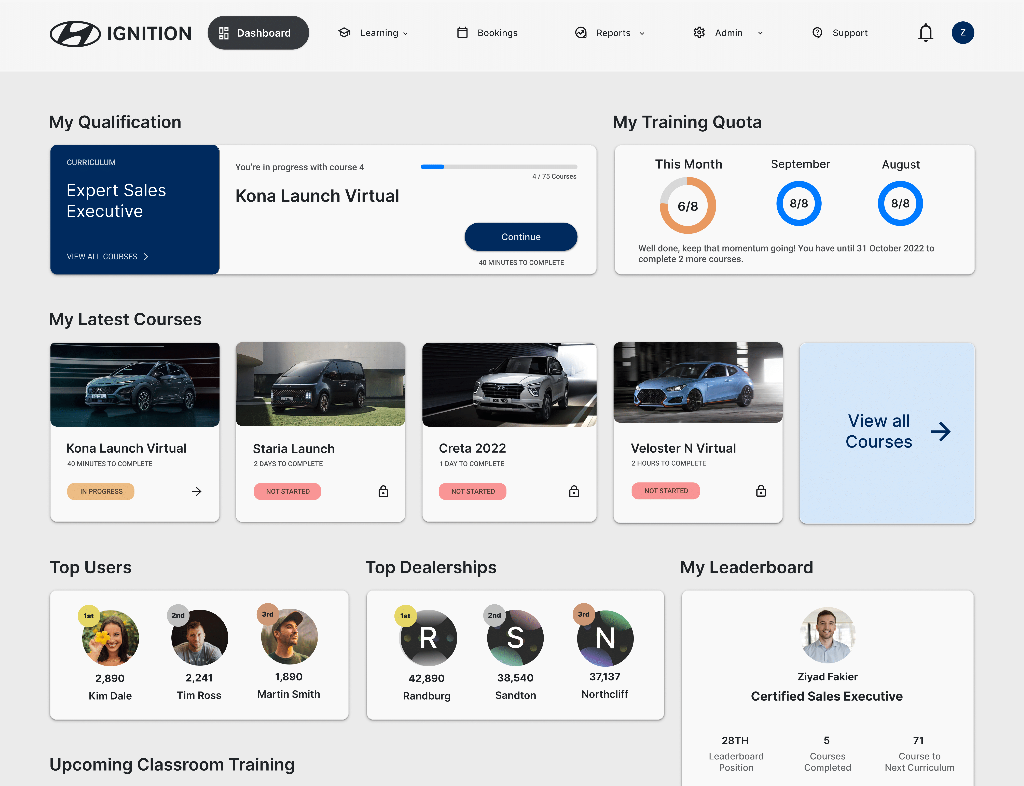Viewport: 1024px width, 786px height.
Task: Expand the Learning dropdown chevron
Action: point(406,33)
